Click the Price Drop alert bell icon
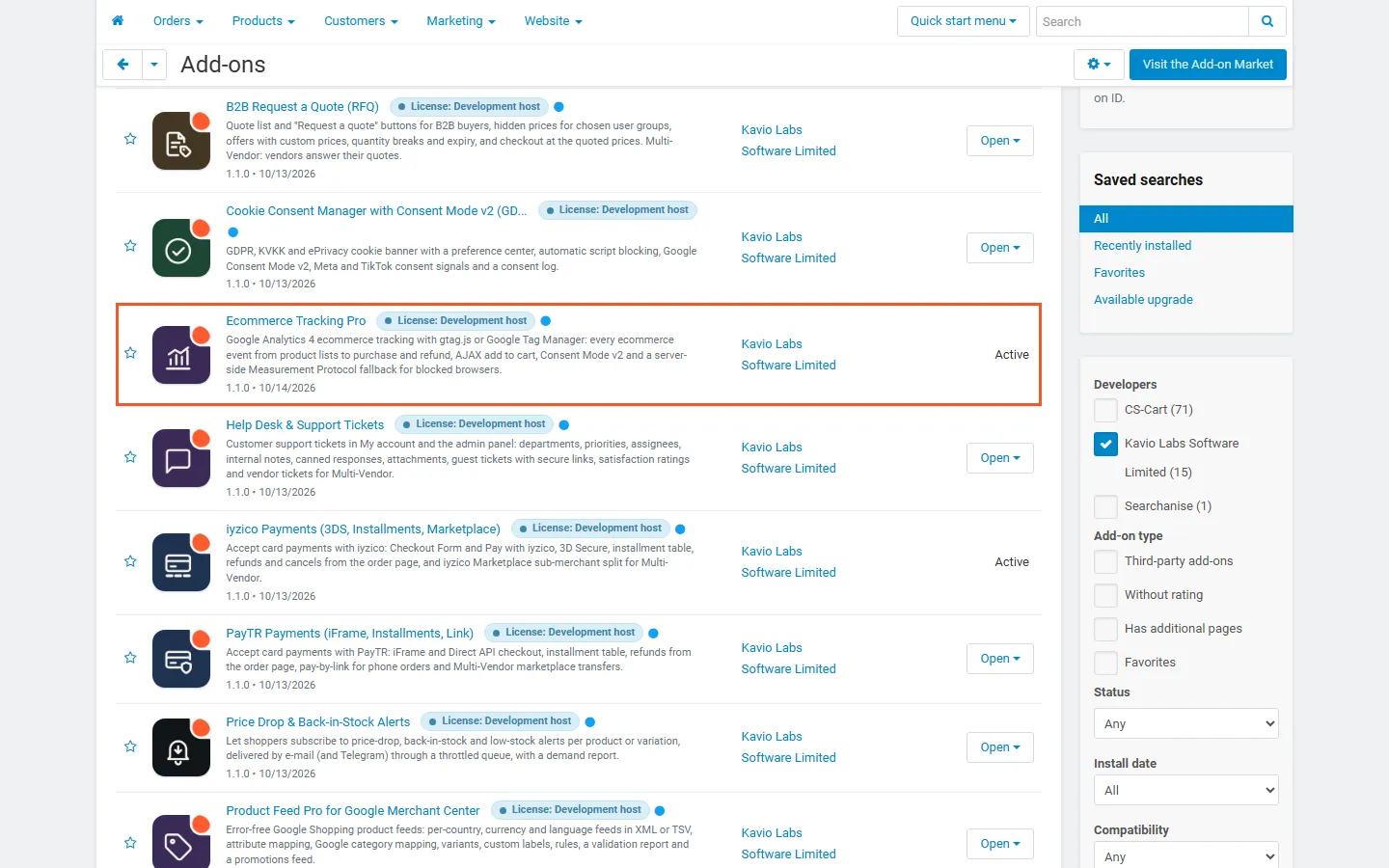 click(181, 747)
